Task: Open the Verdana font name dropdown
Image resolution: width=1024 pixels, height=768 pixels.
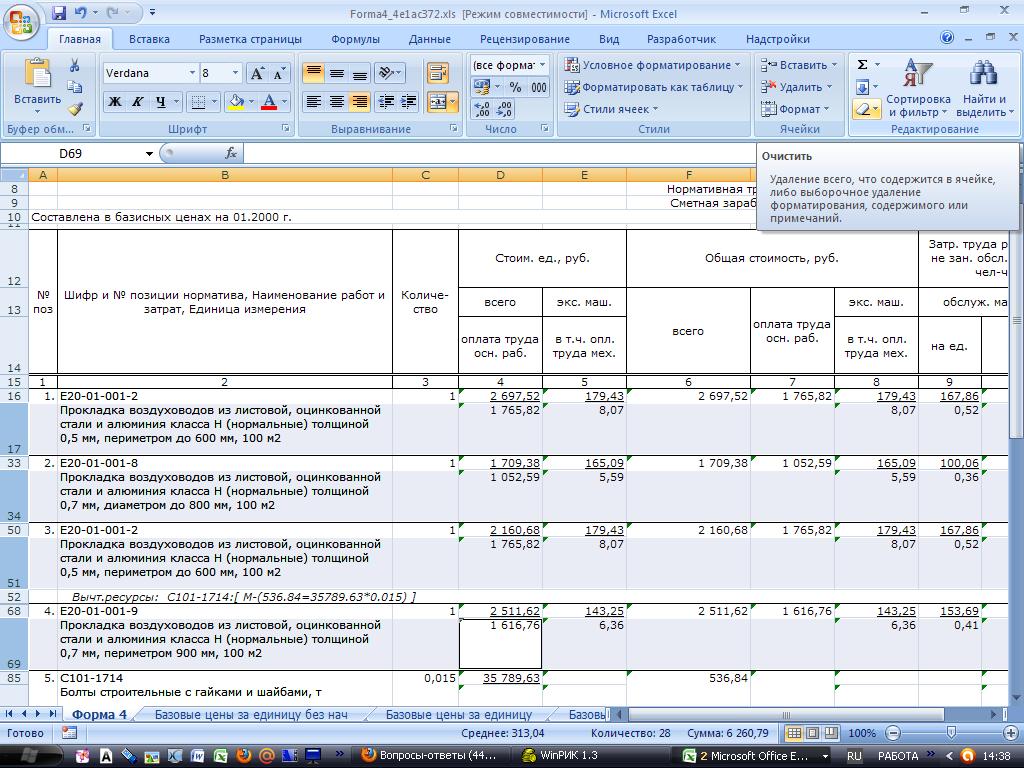Action: 192,74
